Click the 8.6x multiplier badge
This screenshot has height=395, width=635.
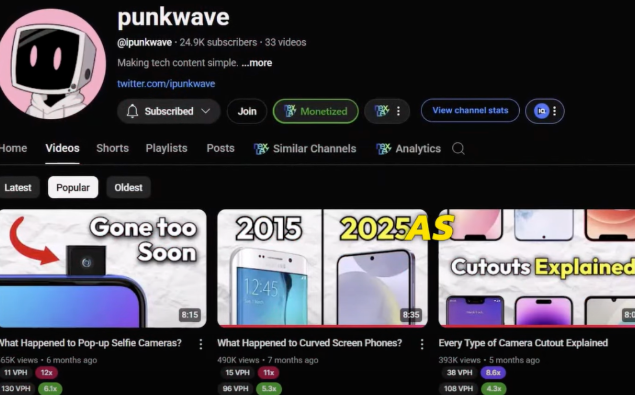tap(493, 373)
